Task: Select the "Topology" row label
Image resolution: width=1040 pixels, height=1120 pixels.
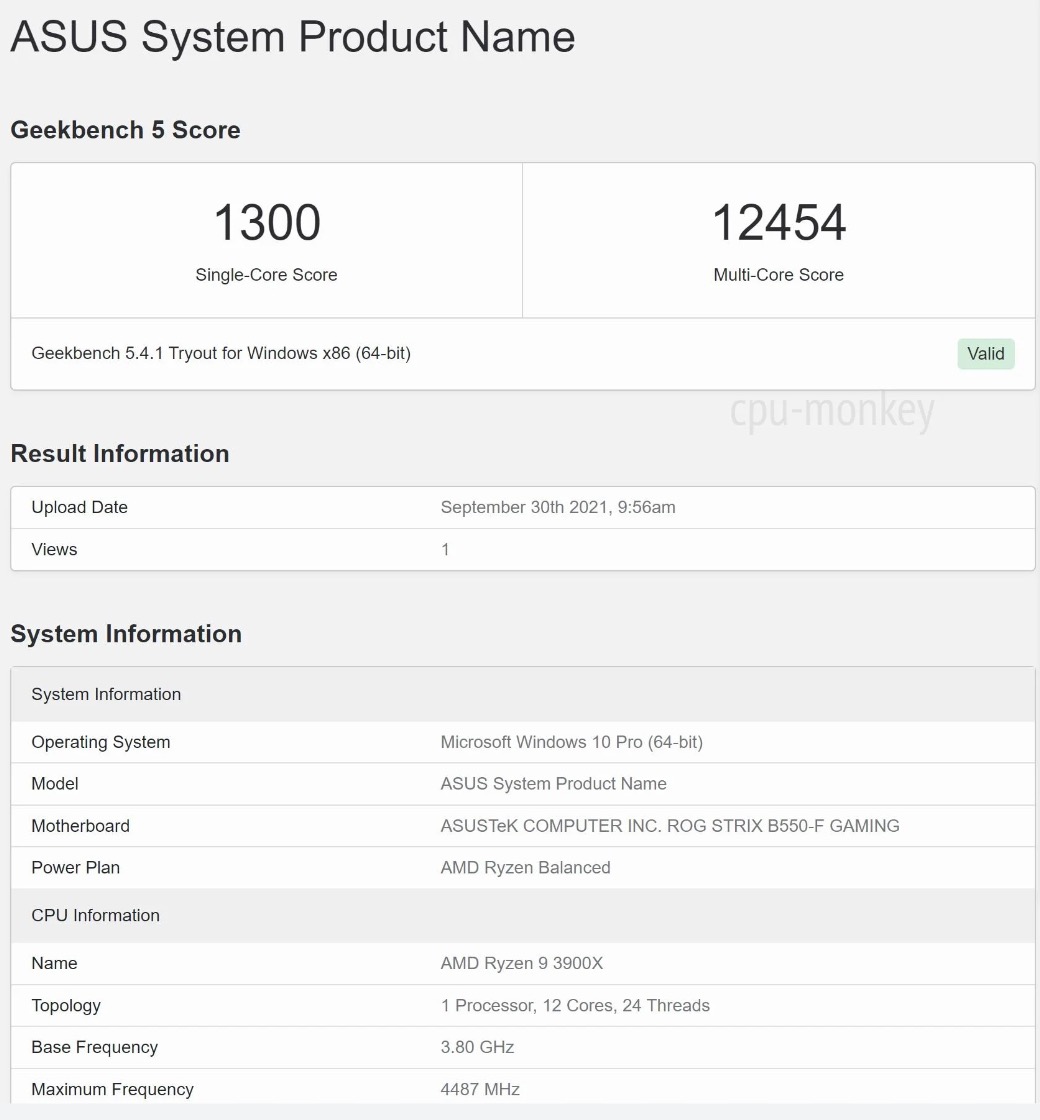Action: point(66,1006)
